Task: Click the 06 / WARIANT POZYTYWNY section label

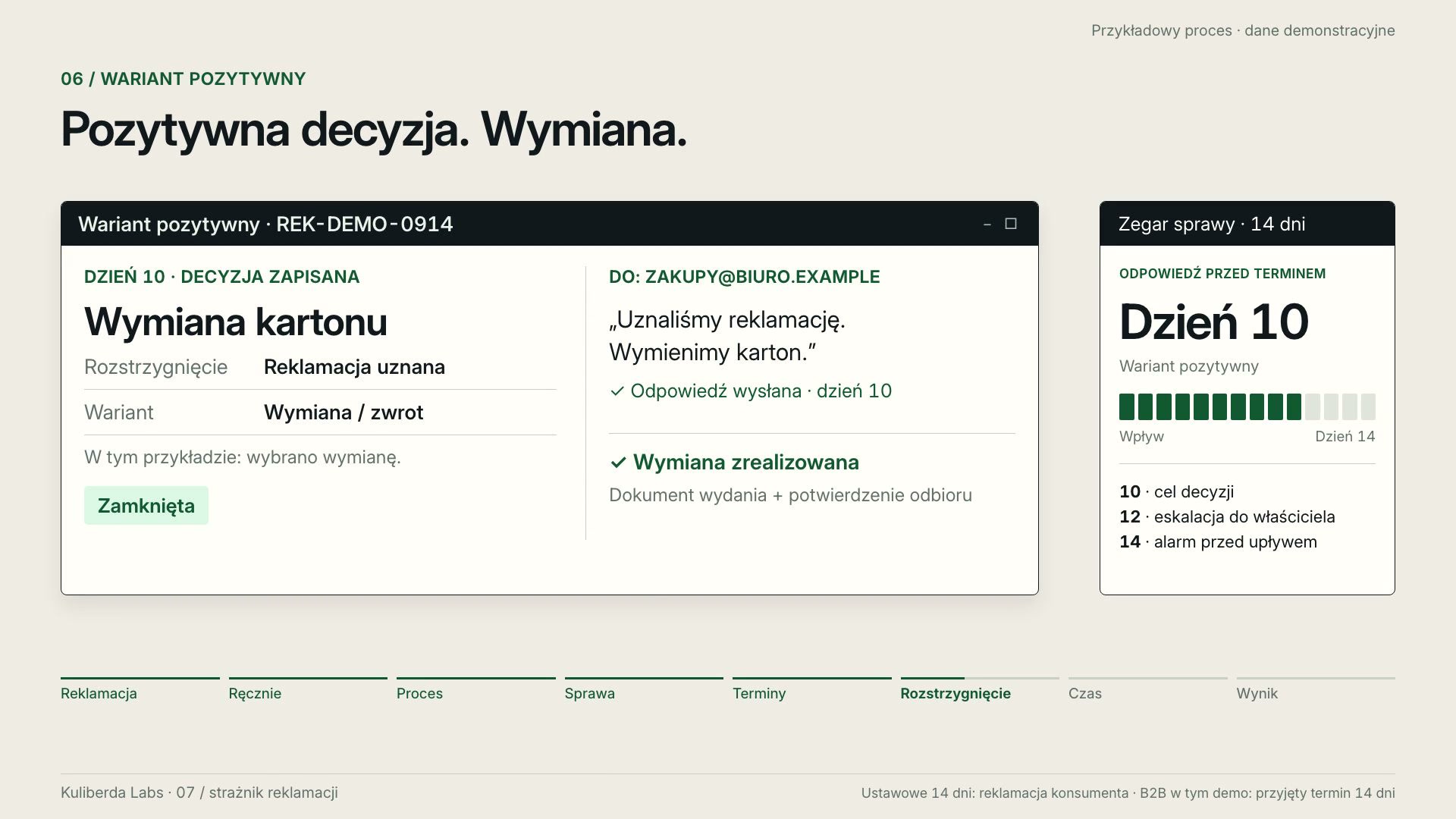Action: pyautogui.click(x=184, y=79)
